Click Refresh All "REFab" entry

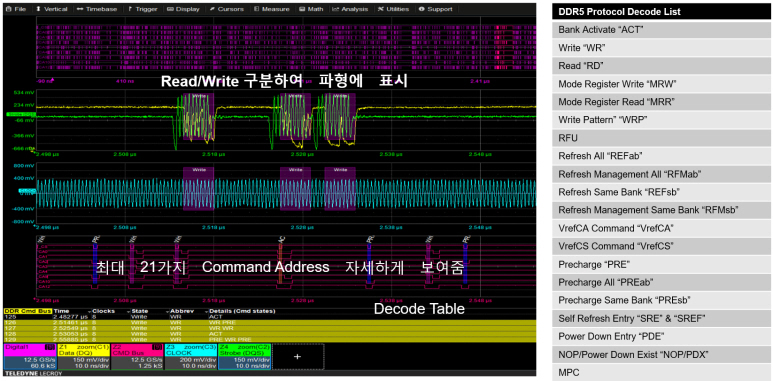point(662,156)
